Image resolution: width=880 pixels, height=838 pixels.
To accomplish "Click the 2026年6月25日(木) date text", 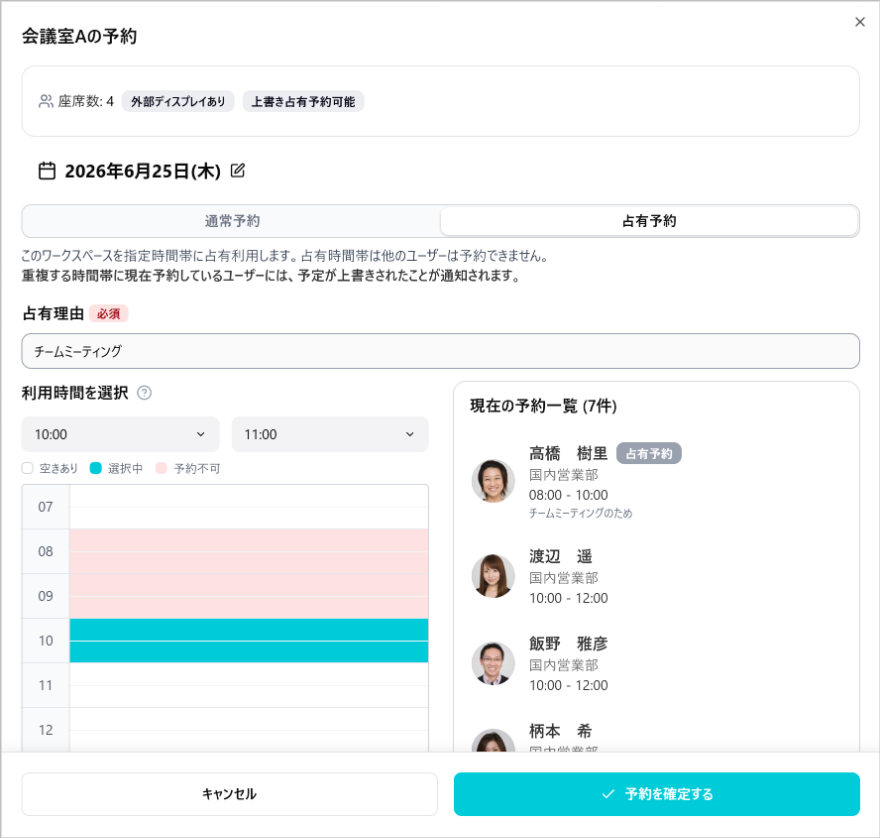I will point(143,171).
